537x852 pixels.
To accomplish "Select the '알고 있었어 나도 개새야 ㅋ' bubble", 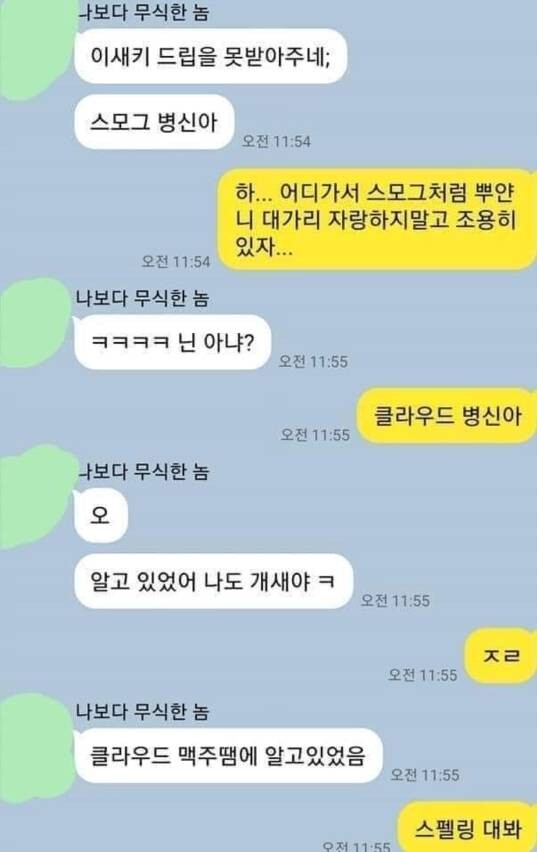I will pos(213,581).
